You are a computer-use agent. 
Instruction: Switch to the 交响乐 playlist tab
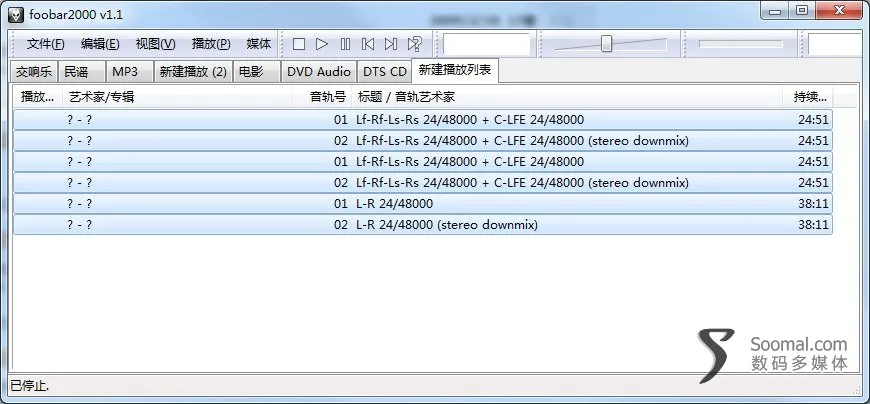33,72
